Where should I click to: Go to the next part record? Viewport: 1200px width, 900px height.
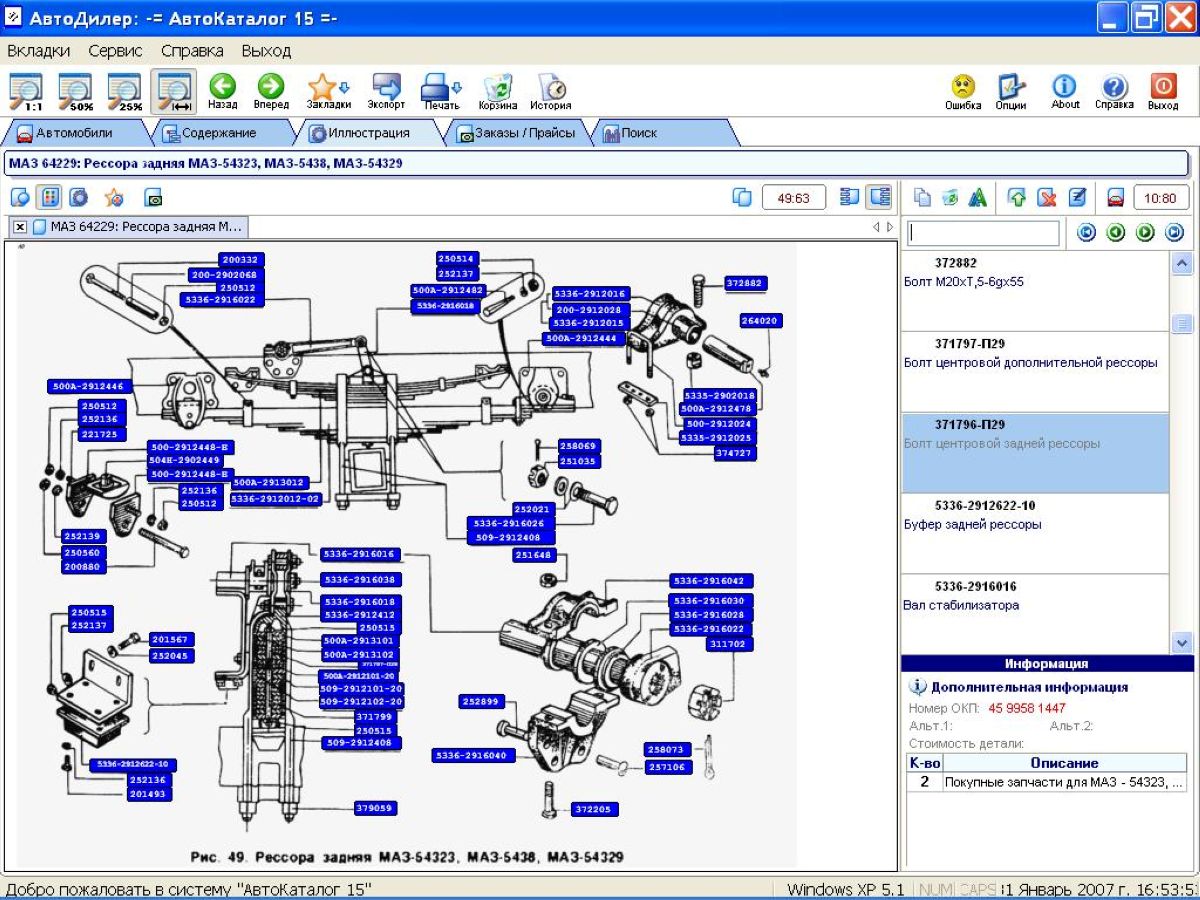[1145, 233]
